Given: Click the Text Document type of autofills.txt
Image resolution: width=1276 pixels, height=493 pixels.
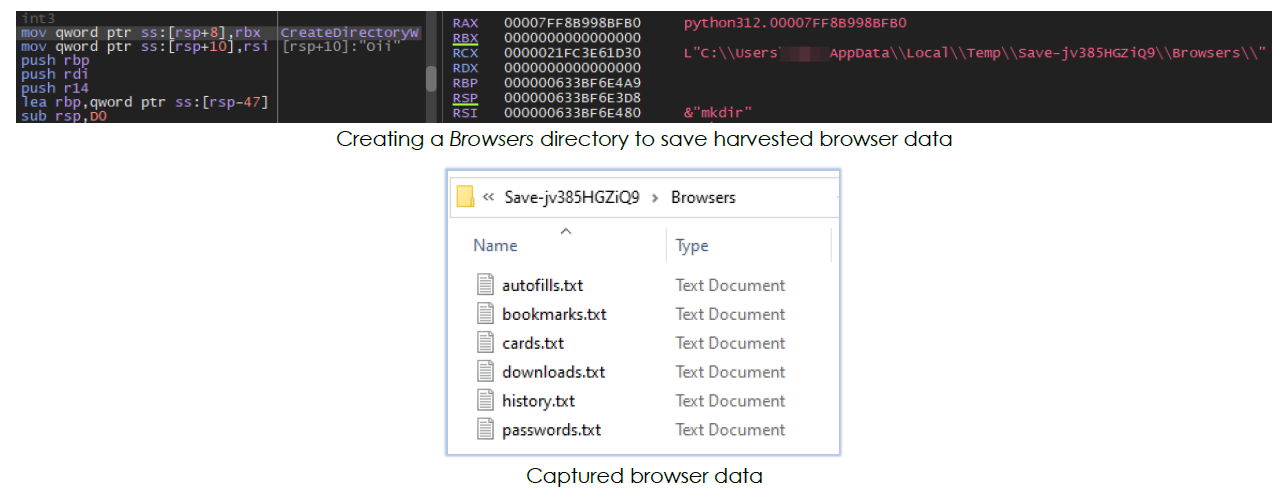Looking at the screenshot, I should click(x=730, y=285).
